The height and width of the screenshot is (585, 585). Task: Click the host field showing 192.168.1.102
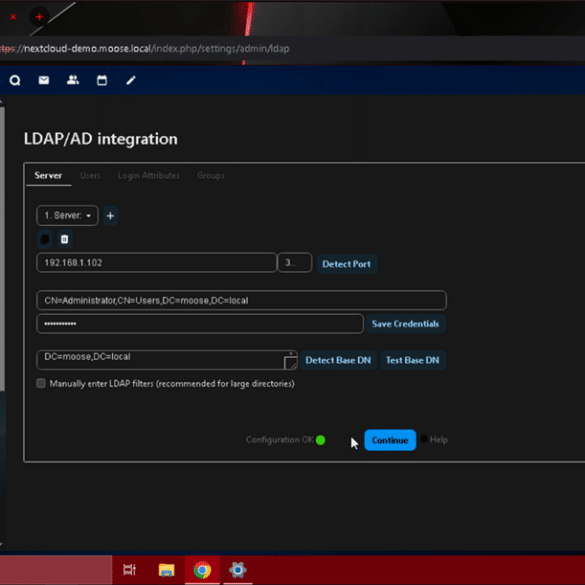[x=157, y=263]
